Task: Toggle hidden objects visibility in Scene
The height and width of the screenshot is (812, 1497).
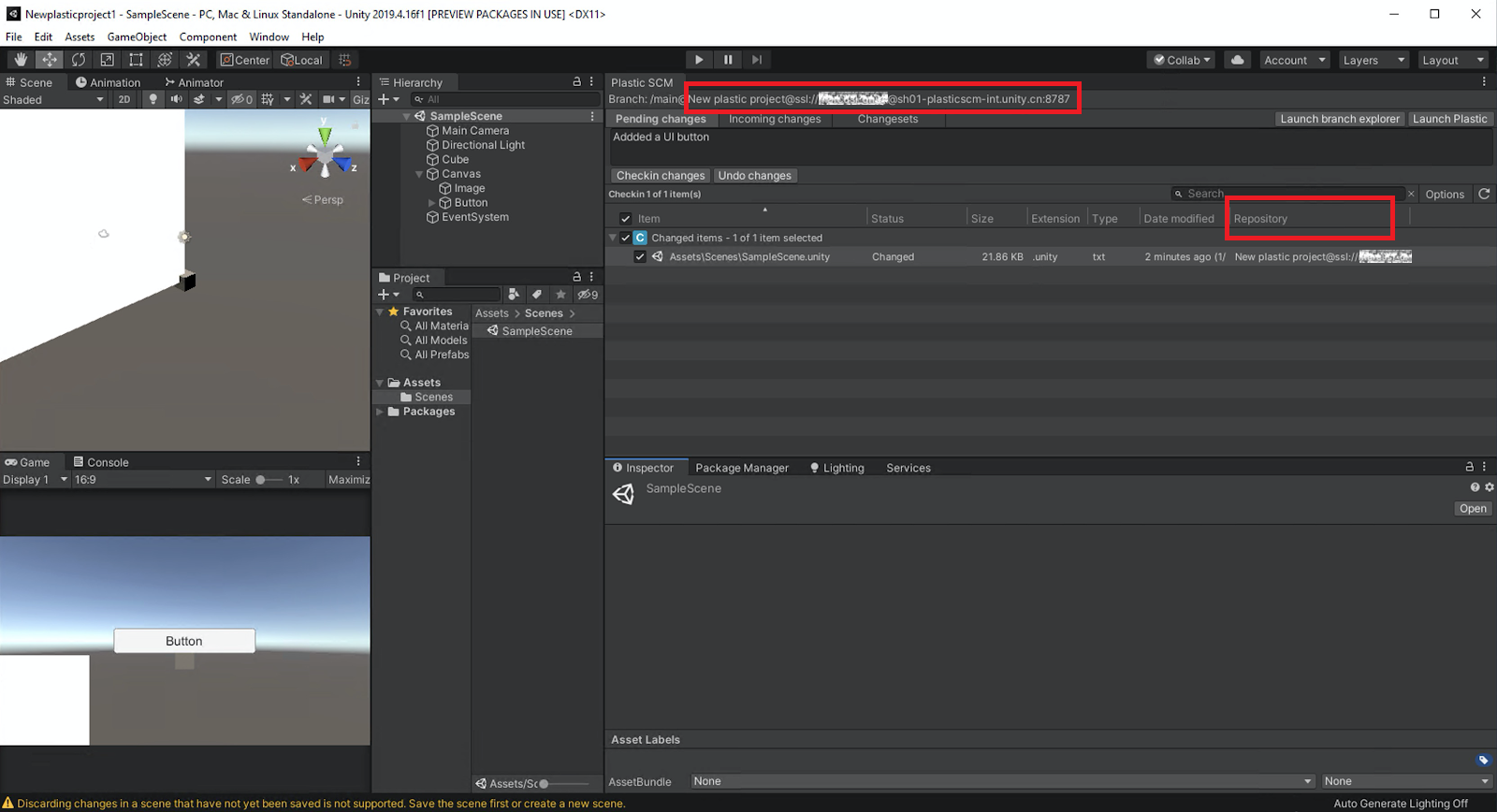Action: click(241, 99)
